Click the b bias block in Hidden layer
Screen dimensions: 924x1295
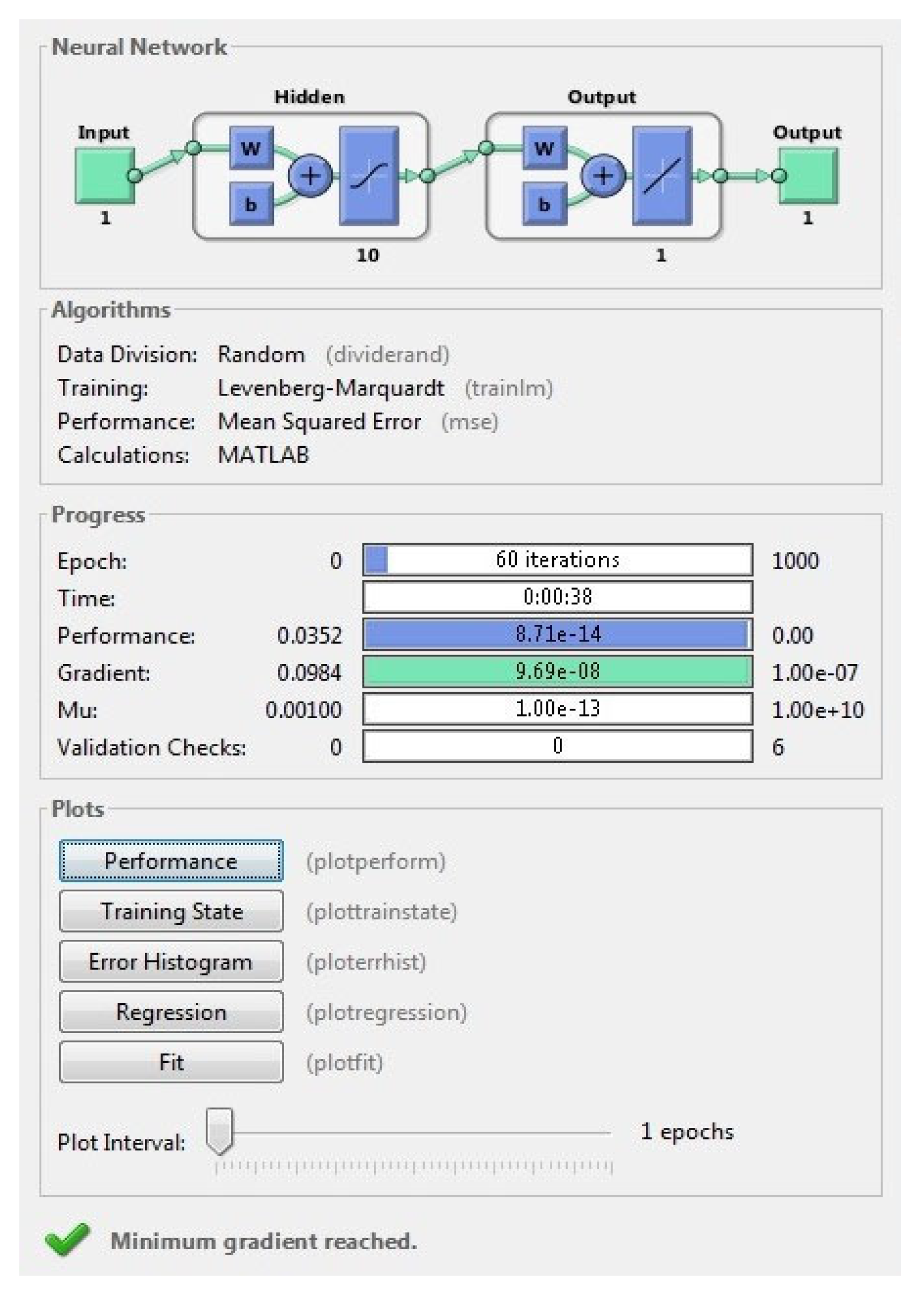[252, 204]
